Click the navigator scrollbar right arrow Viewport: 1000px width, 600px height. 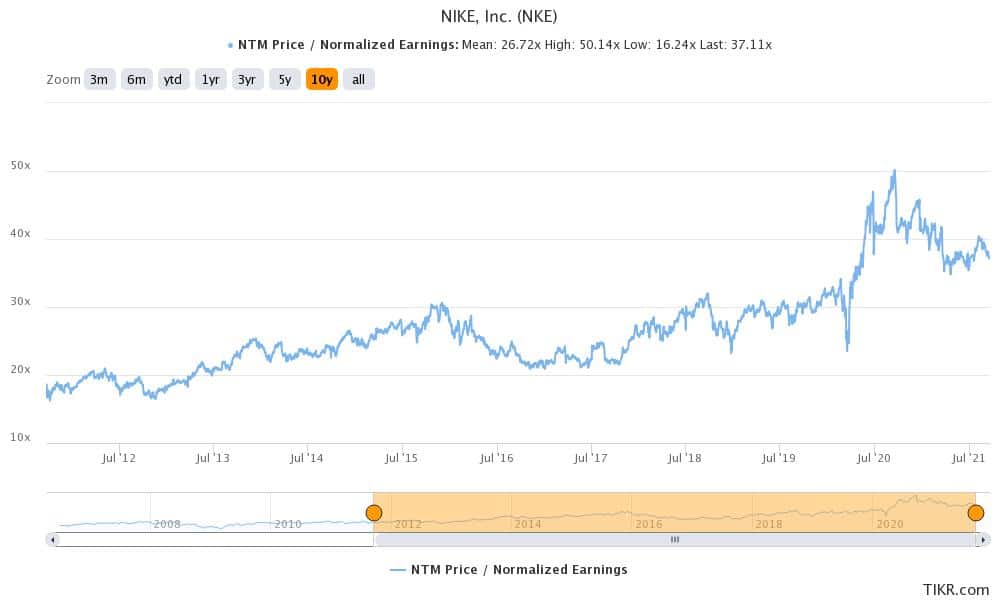[x=983, y=540]
